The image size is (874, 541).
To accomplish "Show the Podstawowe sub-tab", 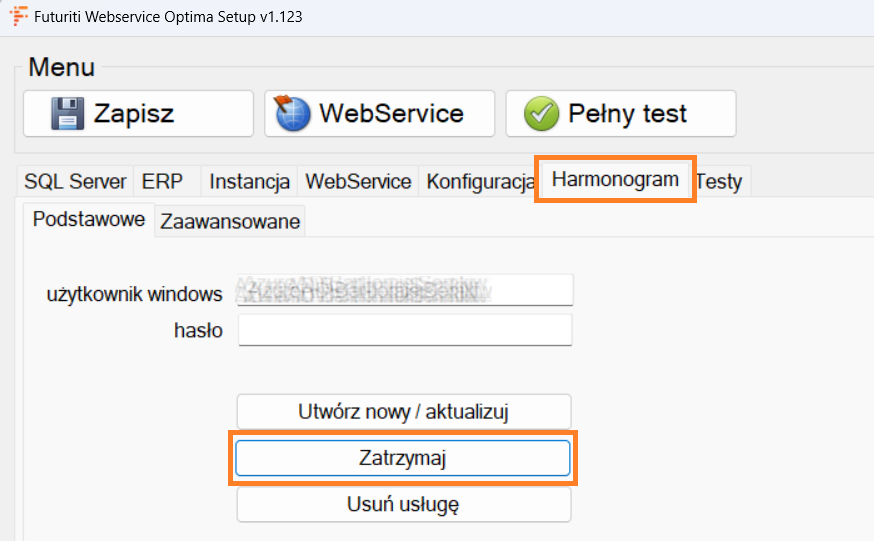I will [x=89, y=219].
